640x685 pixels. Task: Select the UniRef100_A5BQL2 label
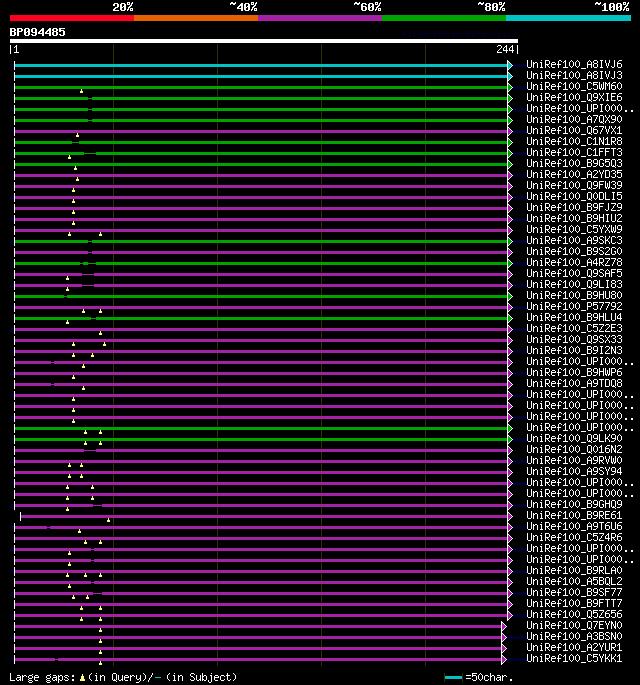tap(574, 581)
